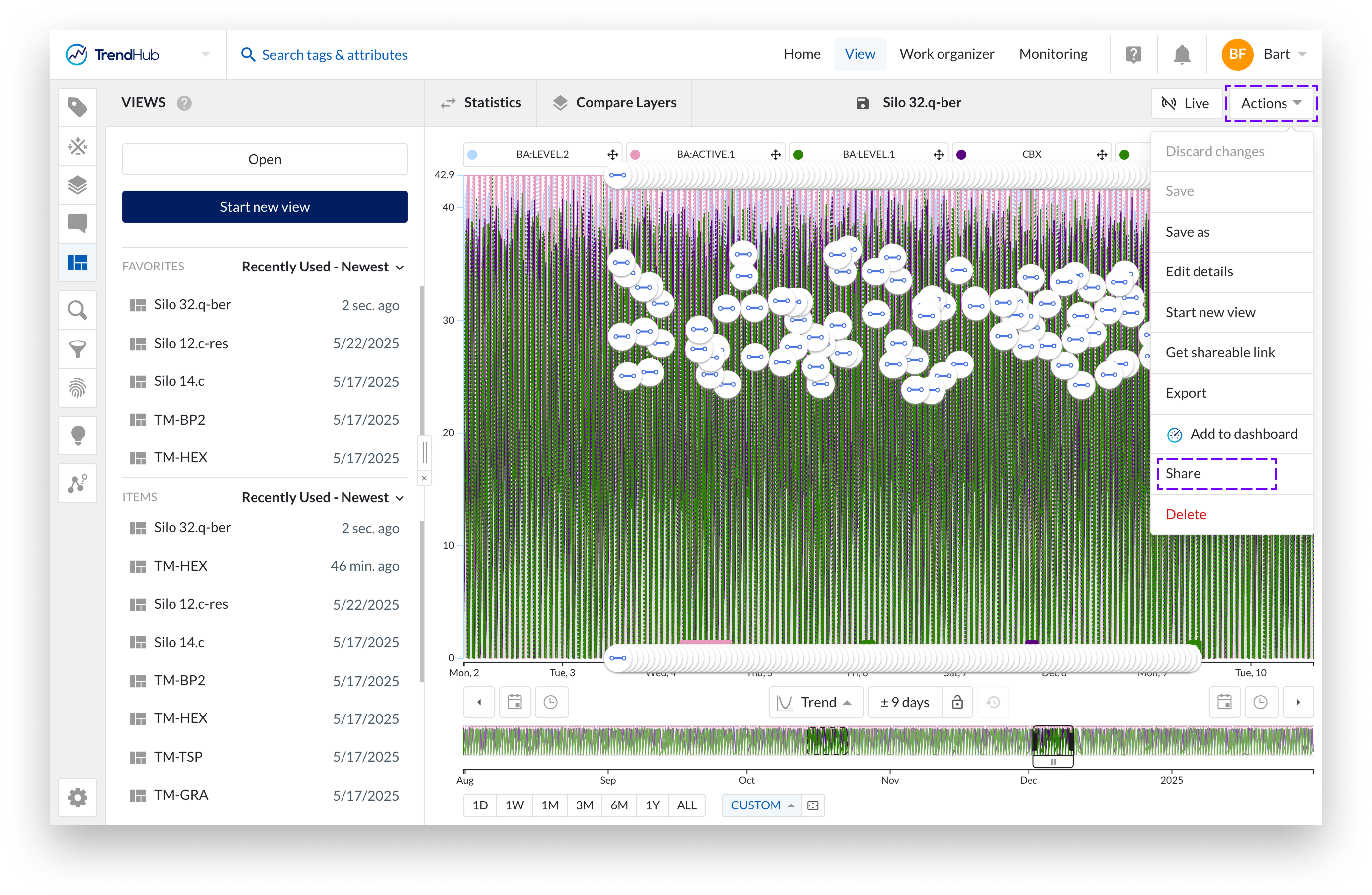Click the filter funnel icon
Viewport: 1372px width, 895px height.
(77, 349)
